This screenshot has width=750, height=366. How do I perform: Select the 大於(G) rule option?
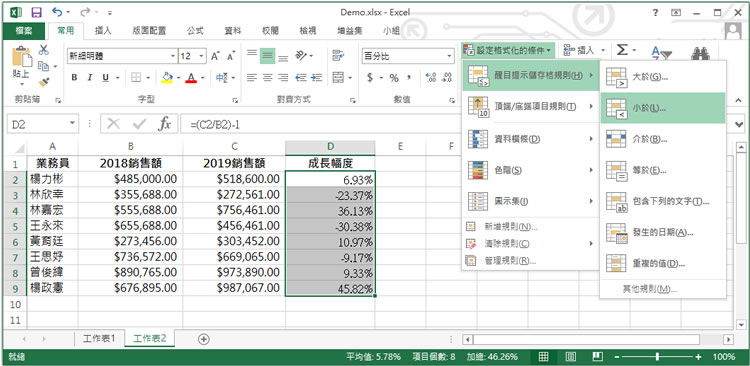[663, 77]
